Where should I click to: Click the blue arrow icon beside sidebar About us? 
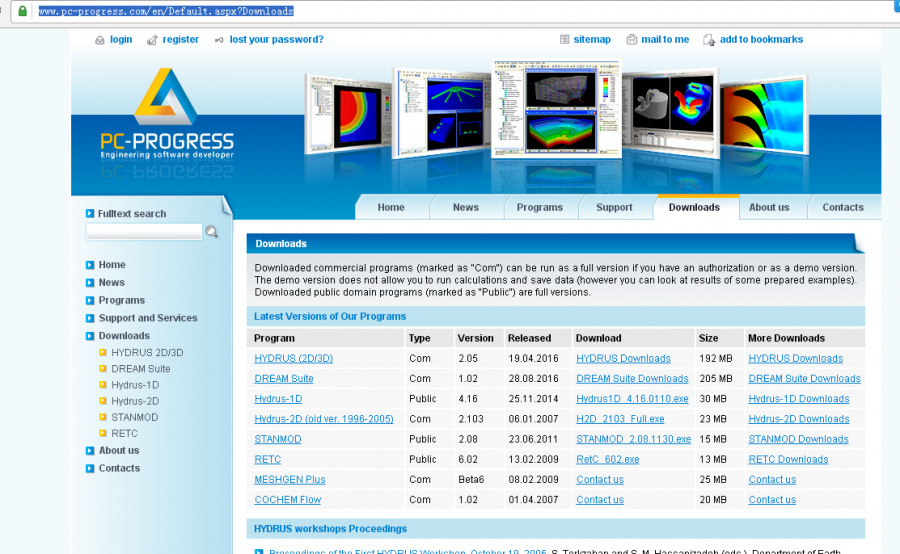(90, 451)
